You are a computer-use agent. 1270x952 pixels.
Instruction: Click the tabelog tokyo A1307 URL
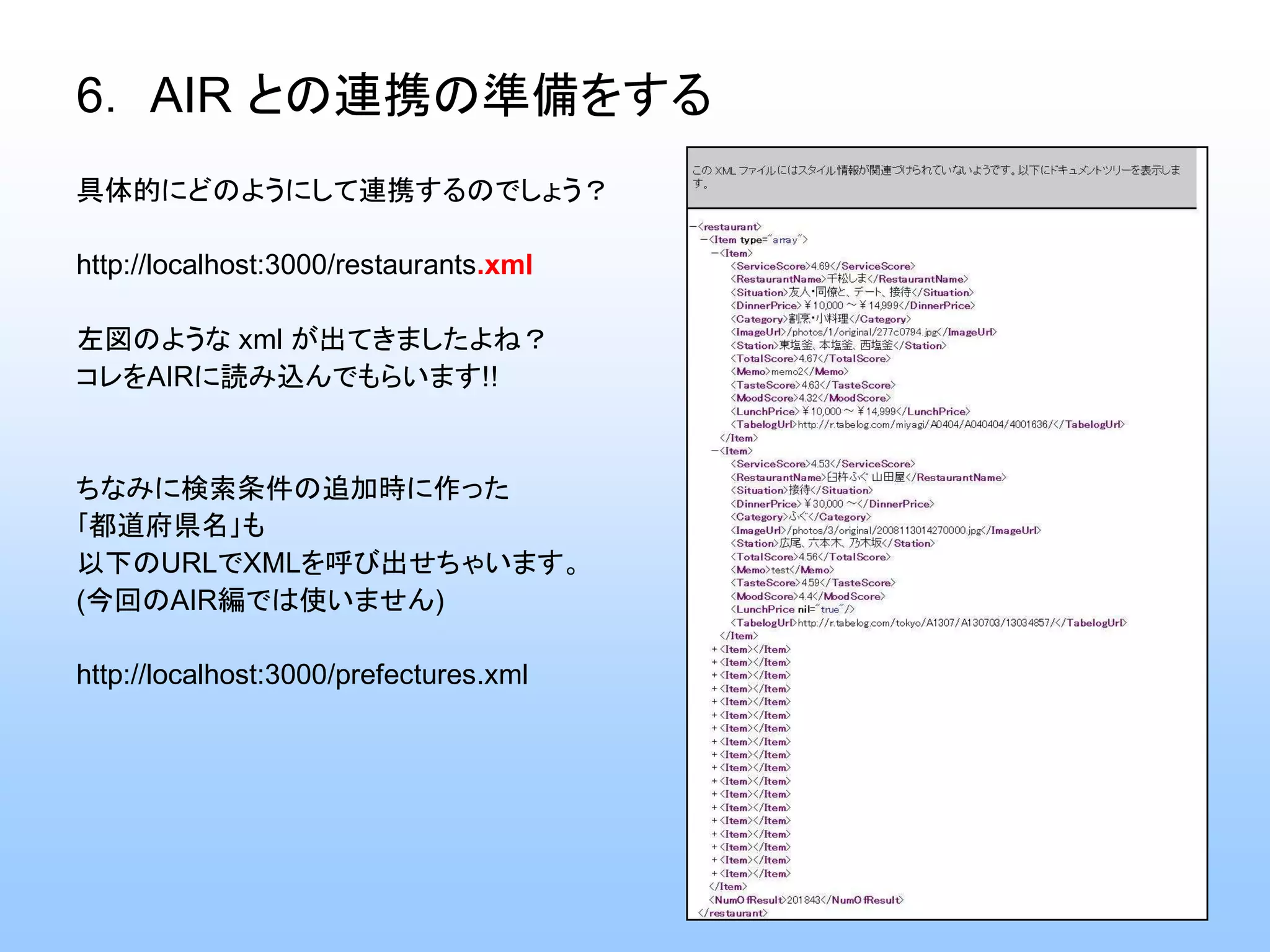coord(926,623)
